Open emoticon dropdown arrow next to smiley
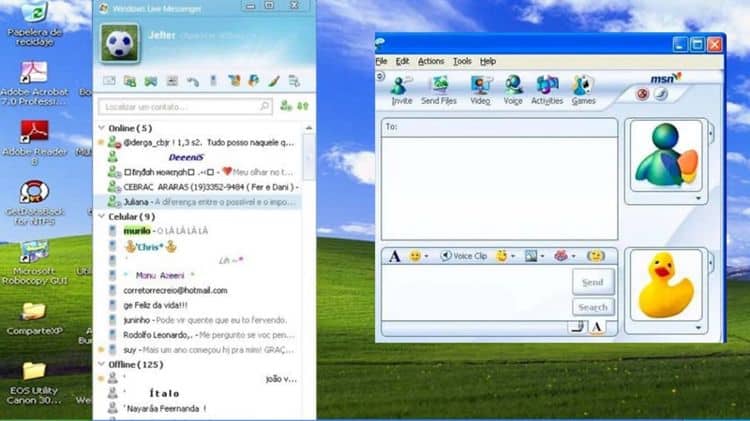The width and height of the screenshot is (750, 421). [x=426, y=256]
